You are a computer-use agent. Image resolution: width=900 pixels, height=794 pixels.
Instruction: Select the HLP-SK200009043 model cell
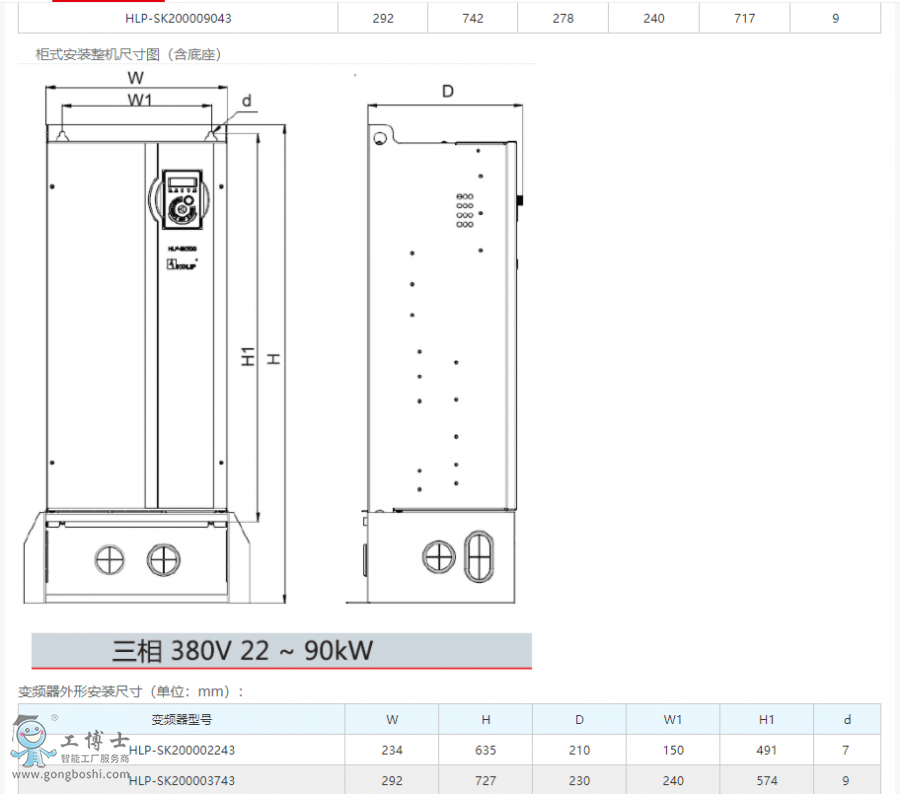tap(181, 18)
